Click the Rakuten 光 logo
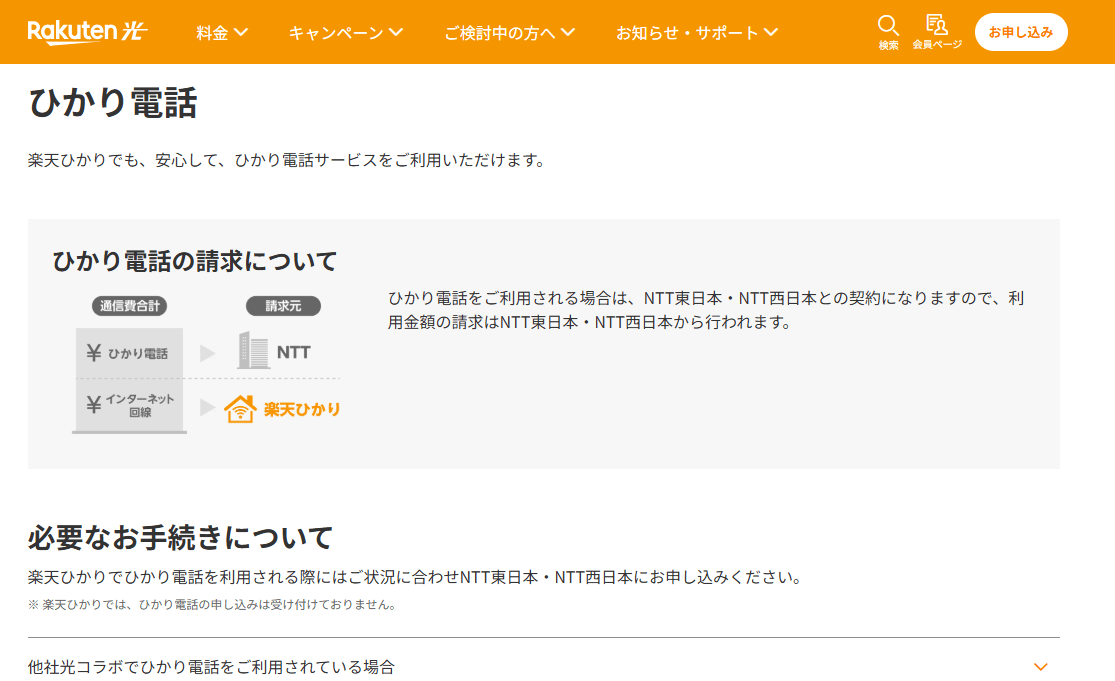1115x681 pixels. [87, 32]
